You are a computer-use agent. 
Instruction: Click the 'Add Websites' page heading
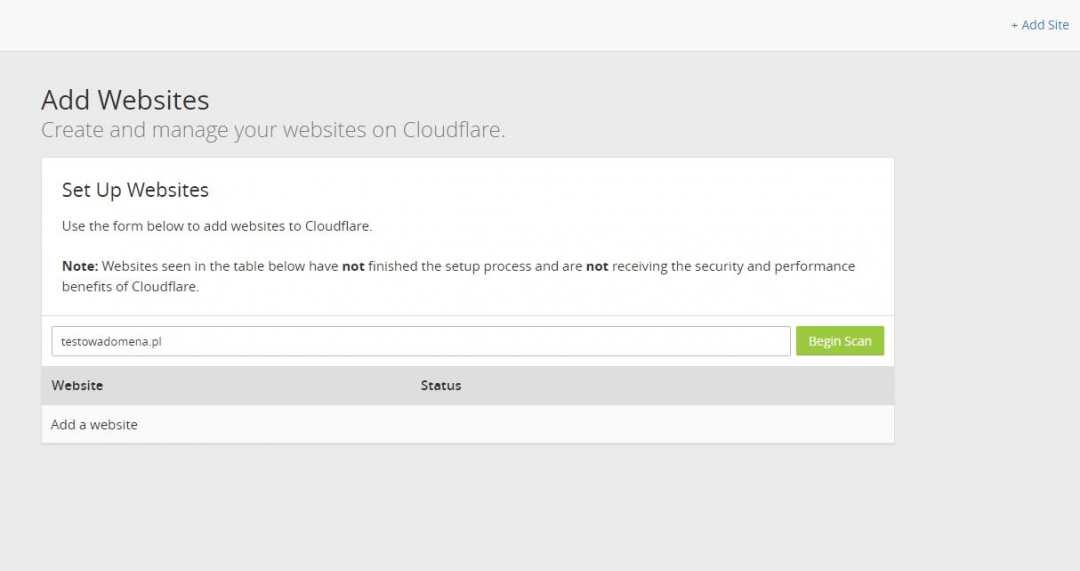pyautogui.click(x=125, y=100)
